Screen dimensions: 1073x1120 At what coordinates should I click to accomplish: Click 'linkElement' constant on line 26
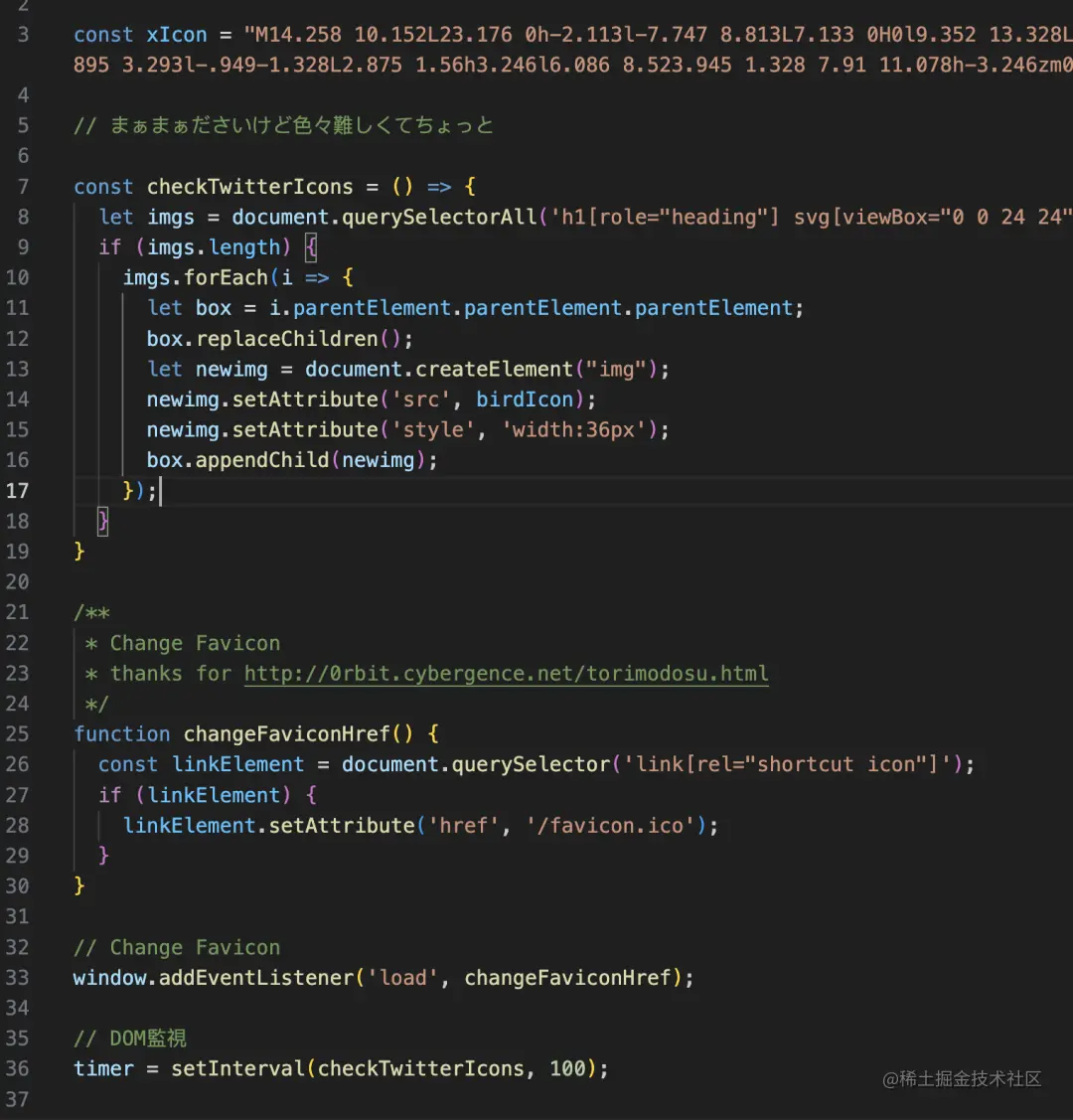(x=237, y=764)
